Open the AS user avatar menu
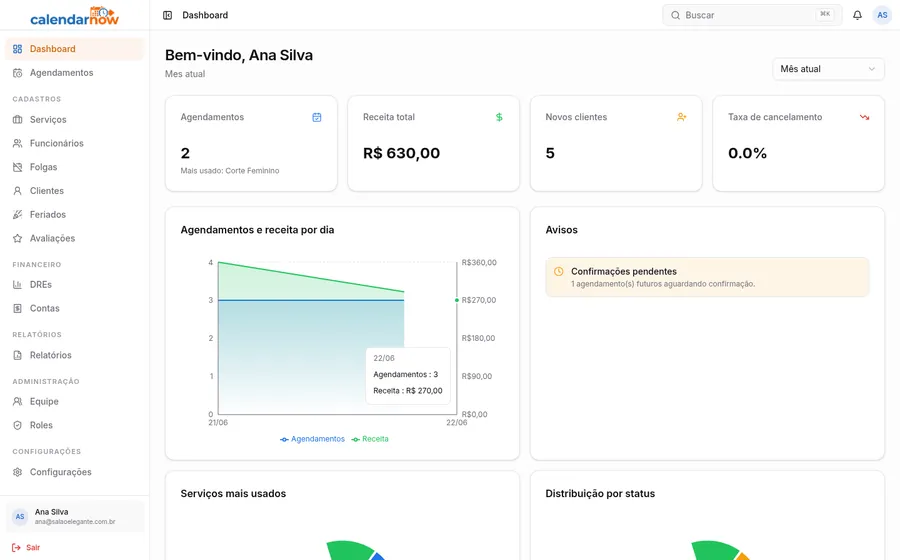The height and width of the screenshot is (560, 900). [x=882, y=15]
